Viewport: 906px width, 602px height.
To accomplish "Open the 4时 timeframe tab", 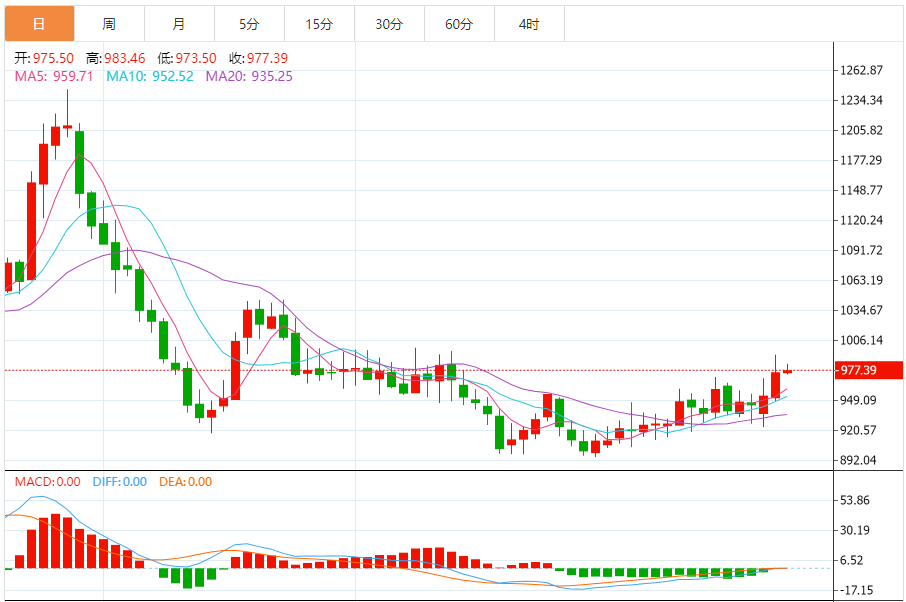I will click(x=529, y=24).
